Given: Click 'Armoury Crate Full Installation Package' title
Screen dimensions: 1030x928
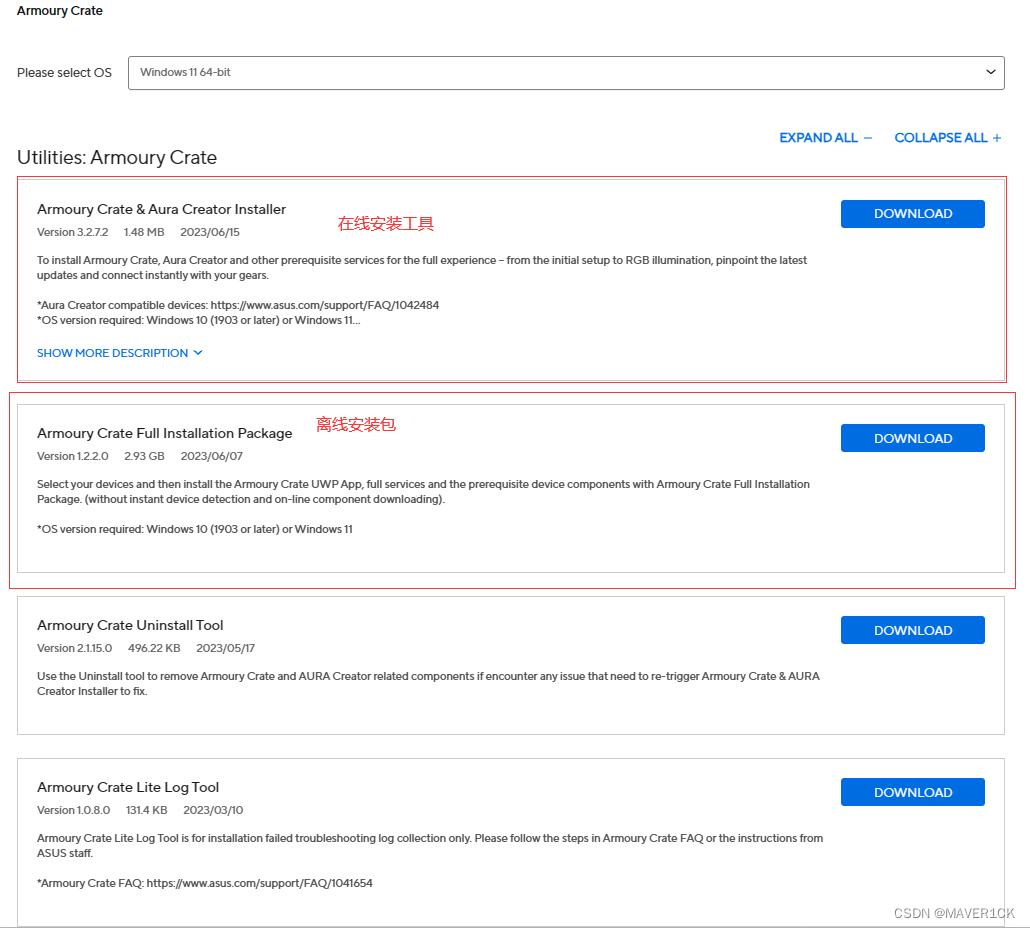Looking at the screenshot, I should 165,433.
